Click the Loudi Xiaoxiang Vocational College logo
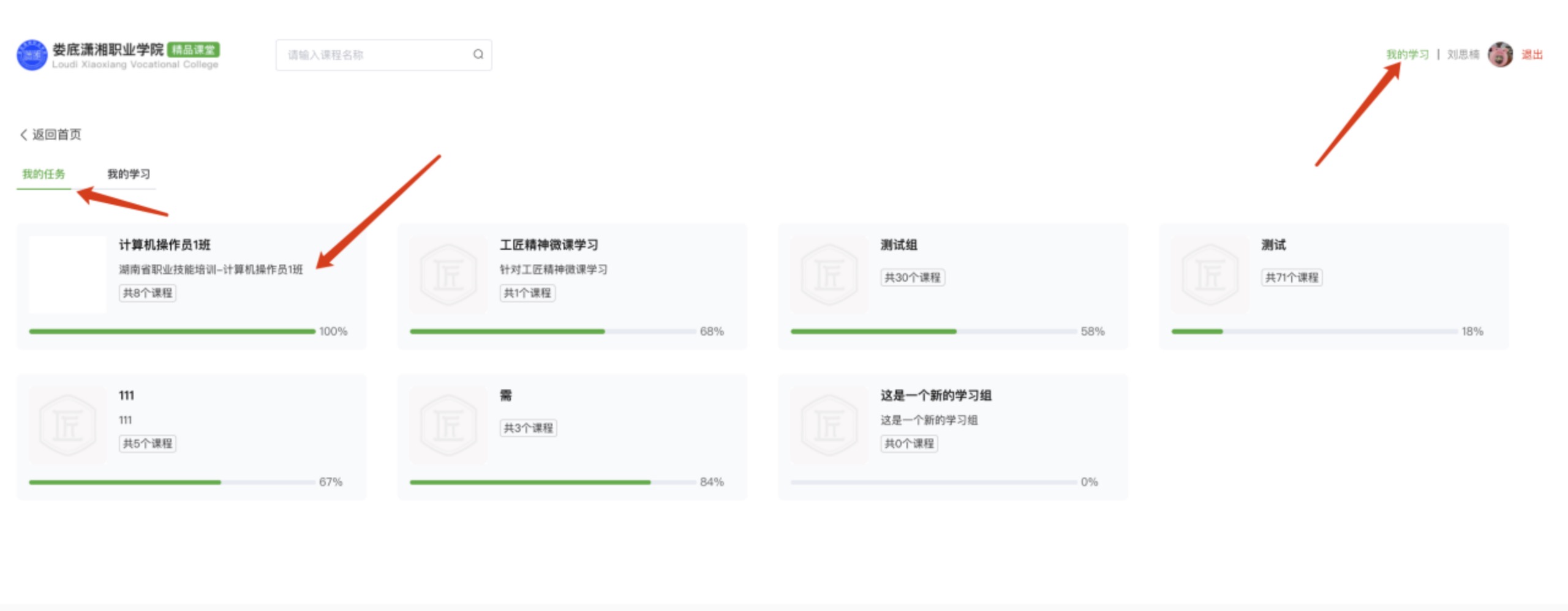This screenshot has width=1568, height=611. click(x=34, y=55)
